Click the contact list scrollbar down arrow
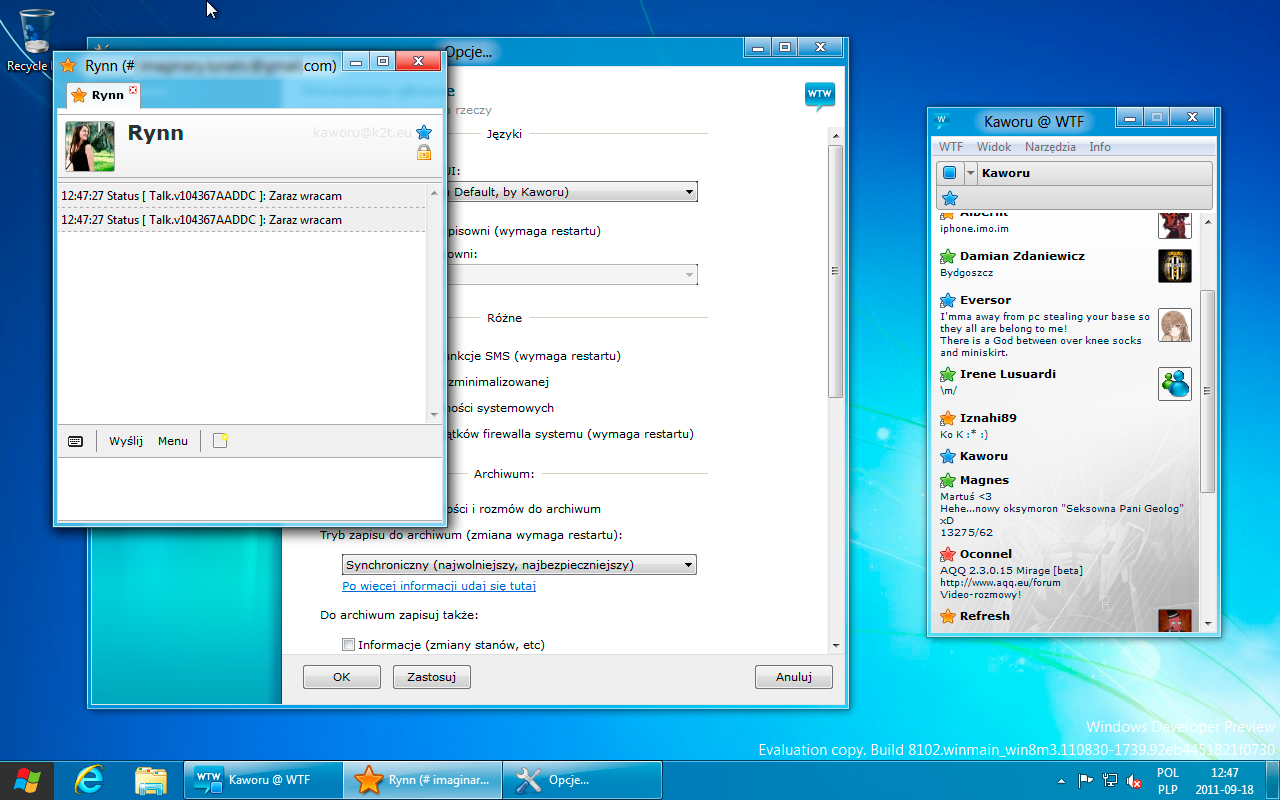The height and width of the screenshot is (800, 1280). [1207, 623]
